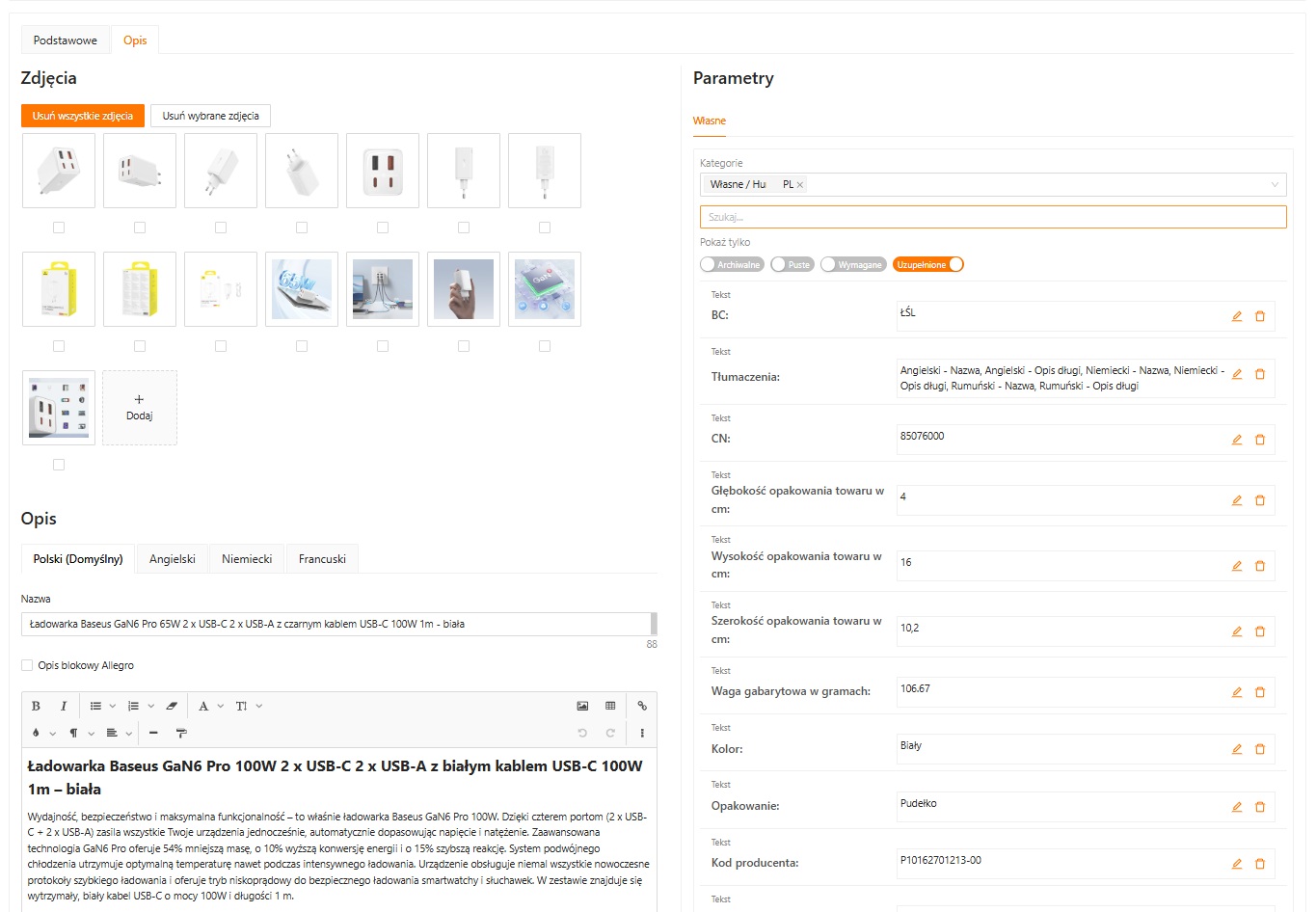1316x912 pixels.
Task: Click the eraser clear-formatting icon
Action: pyautogui.click(x=172, y=706)
